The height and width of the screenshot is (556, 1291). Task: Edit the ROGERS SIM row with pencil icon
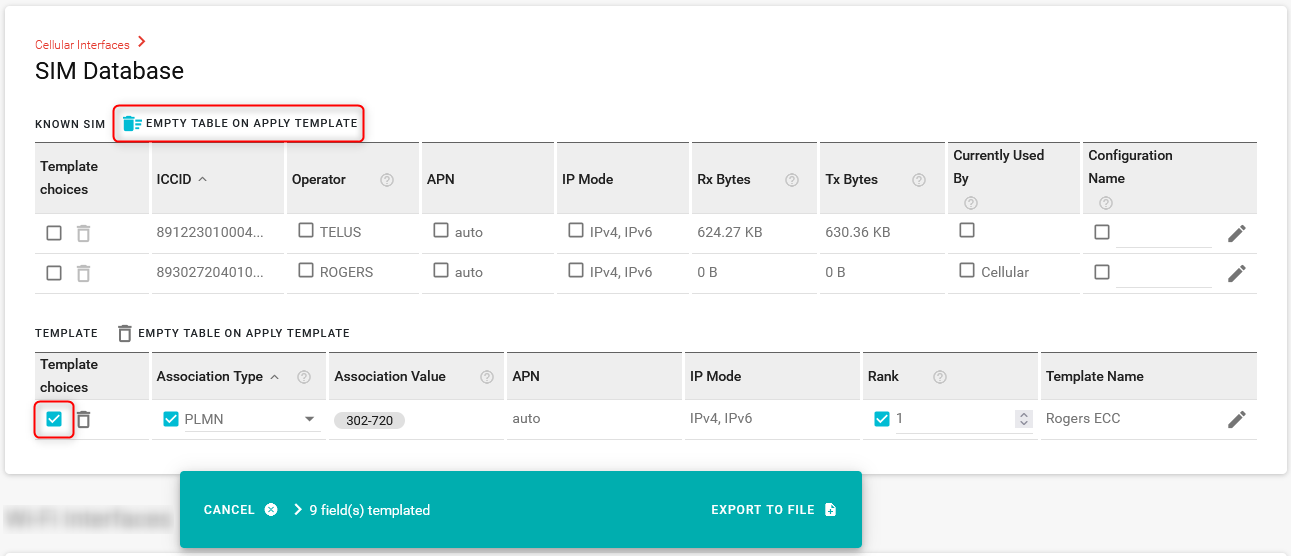pyautogui.click(x=1237, y=273)
